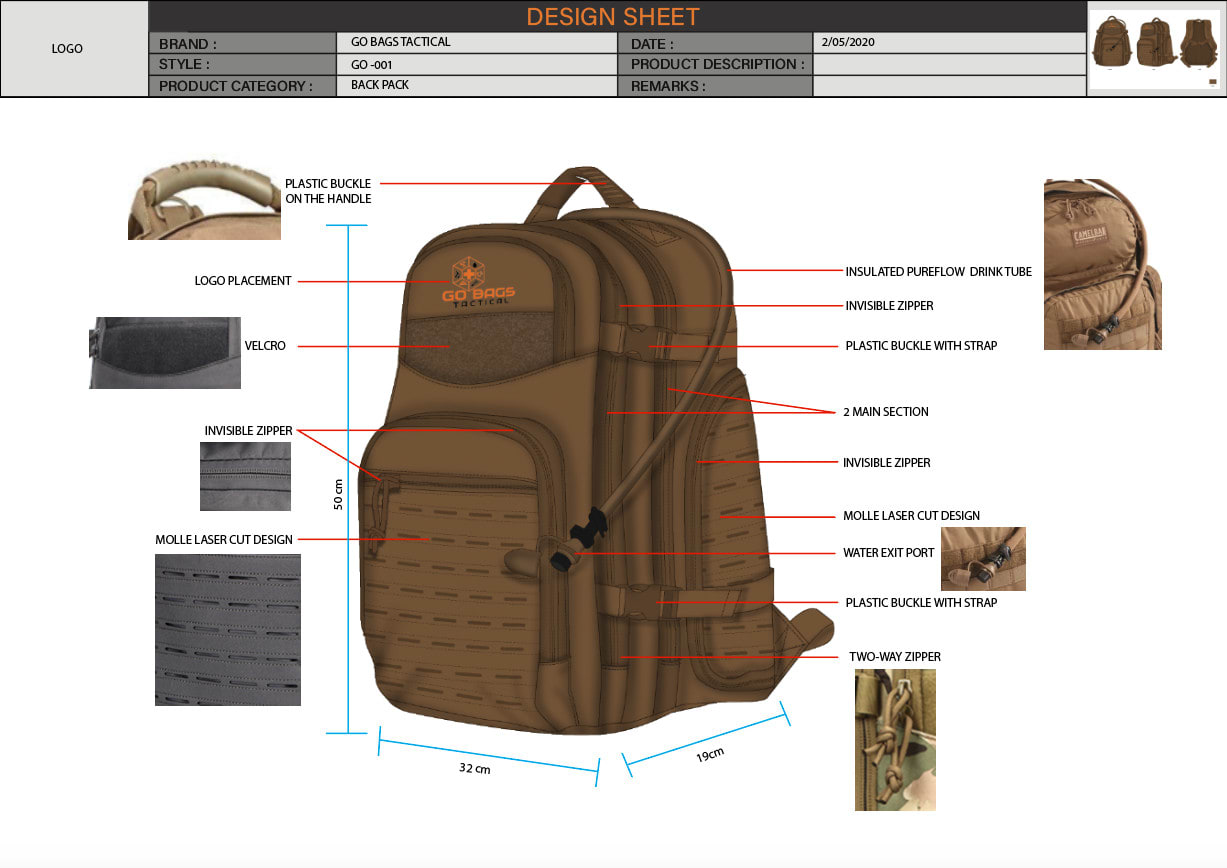Screen dimensions: 1227x868
Task: Open the three-view backpack thumbnail in header
Action: click(x=1155, y=48)
